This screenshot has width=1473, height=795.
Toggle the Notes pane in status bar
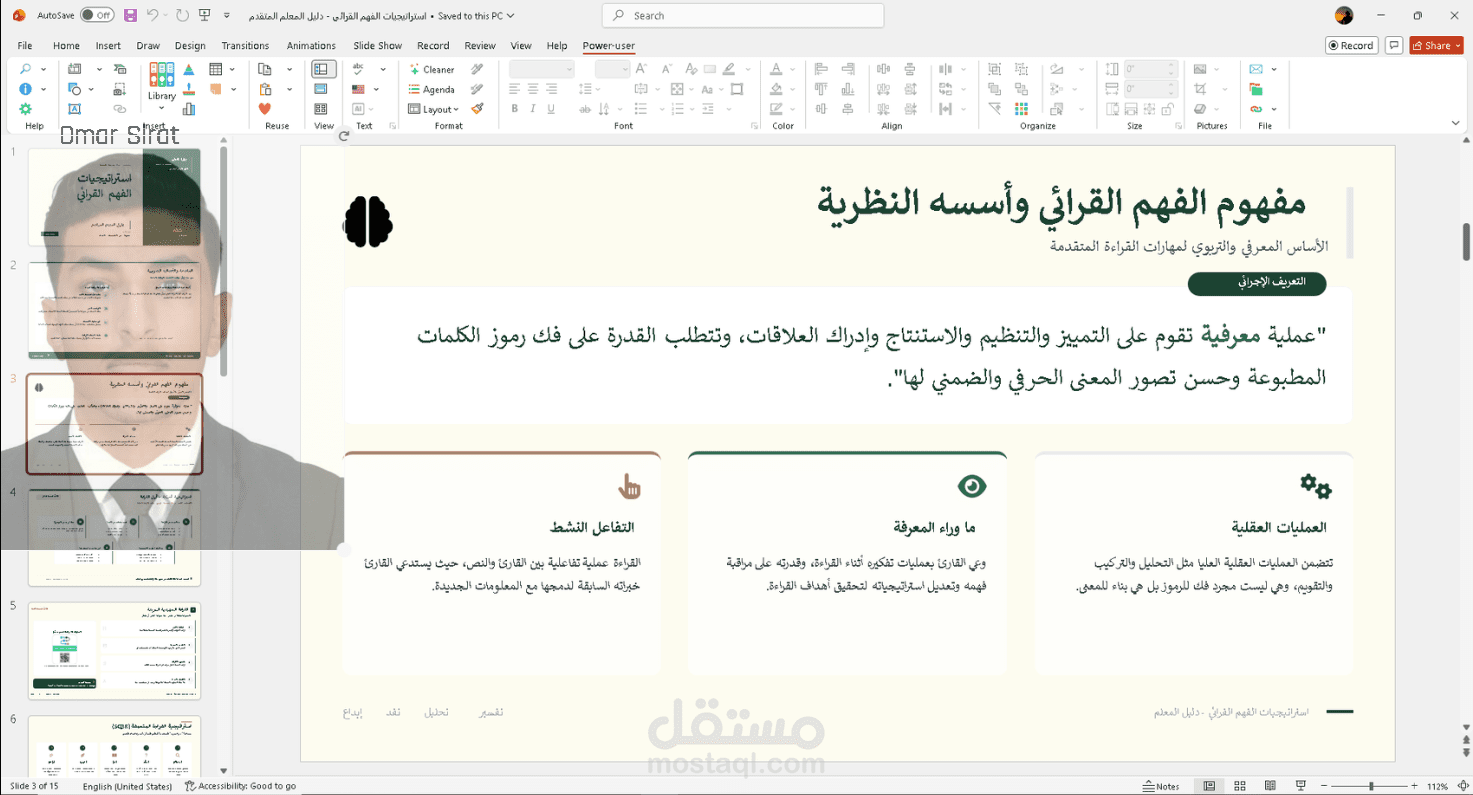(1161, 786)
